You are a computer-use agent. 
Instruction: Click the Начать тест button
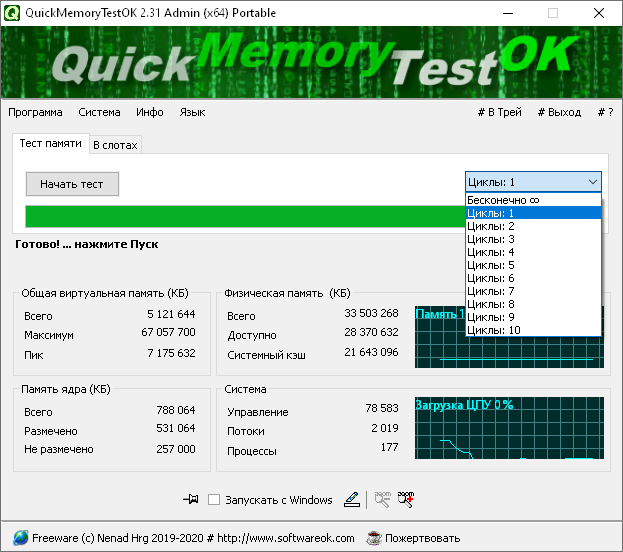pyautogui.click(x=72, y=184)
